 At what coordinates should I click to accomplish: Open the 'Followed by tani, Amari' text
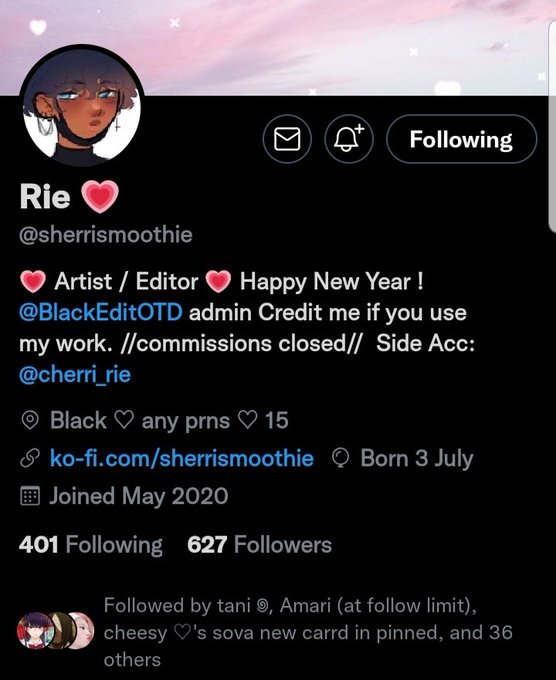point(308,632)
